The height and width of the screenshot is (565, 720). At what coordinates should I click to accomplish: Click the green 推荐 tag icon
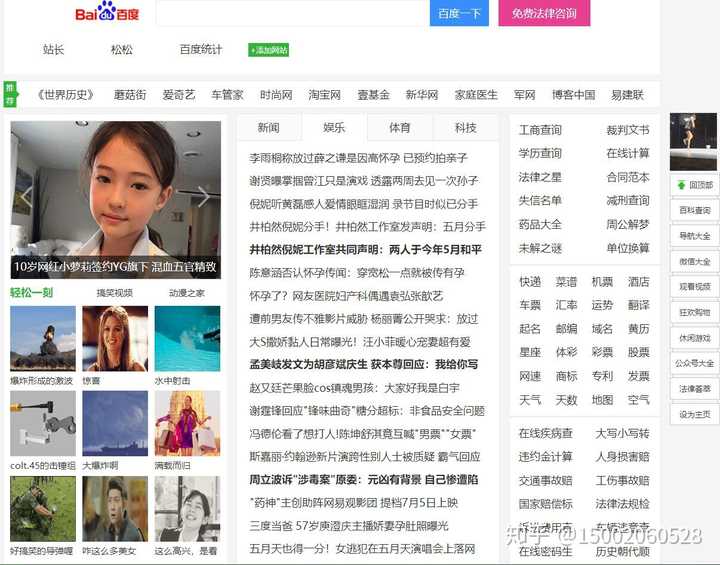[x=10, y=94]
